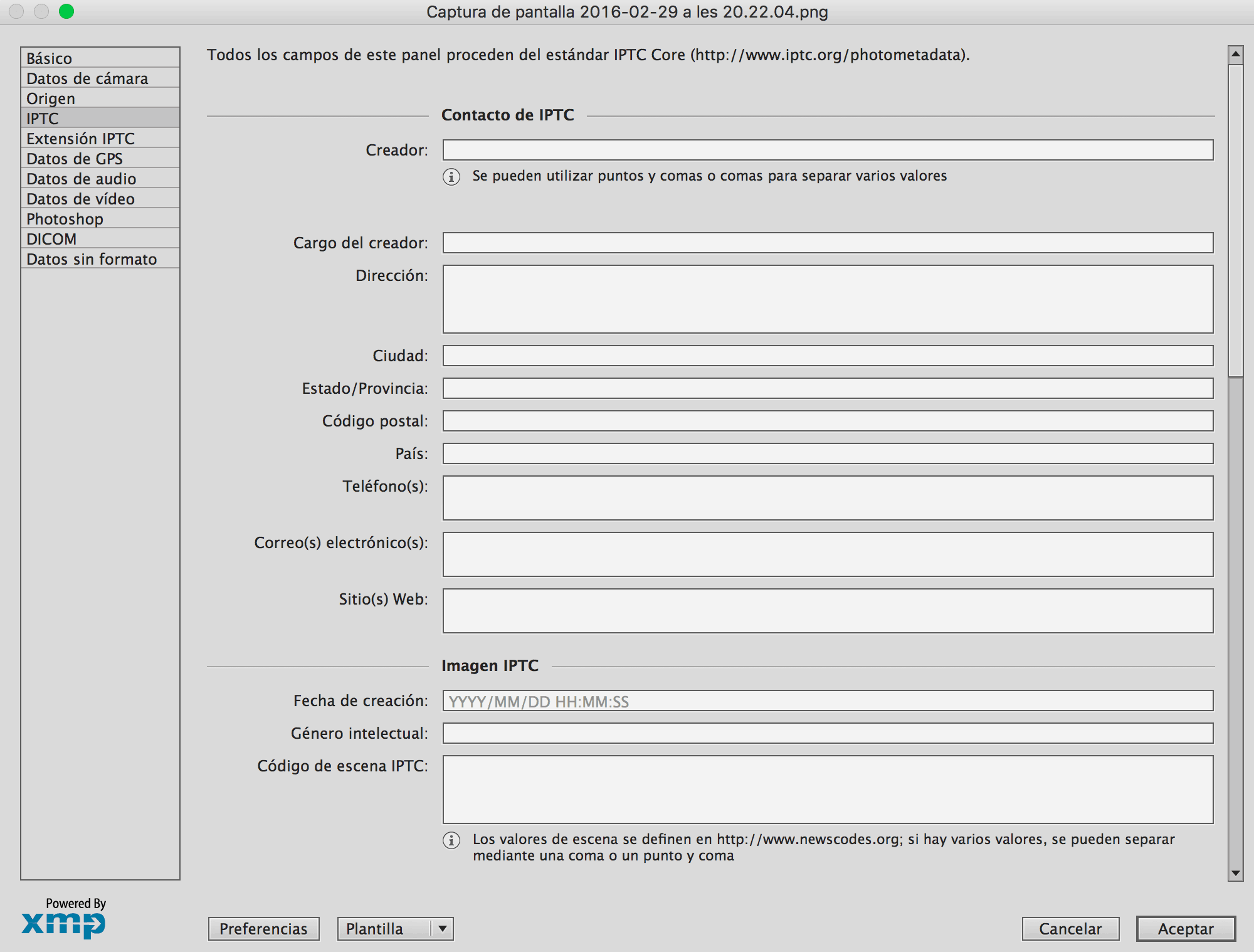Viewport: 1254px width, 952px height.
Task: Click the scroll down arrow
Action: click(1235, 873)
